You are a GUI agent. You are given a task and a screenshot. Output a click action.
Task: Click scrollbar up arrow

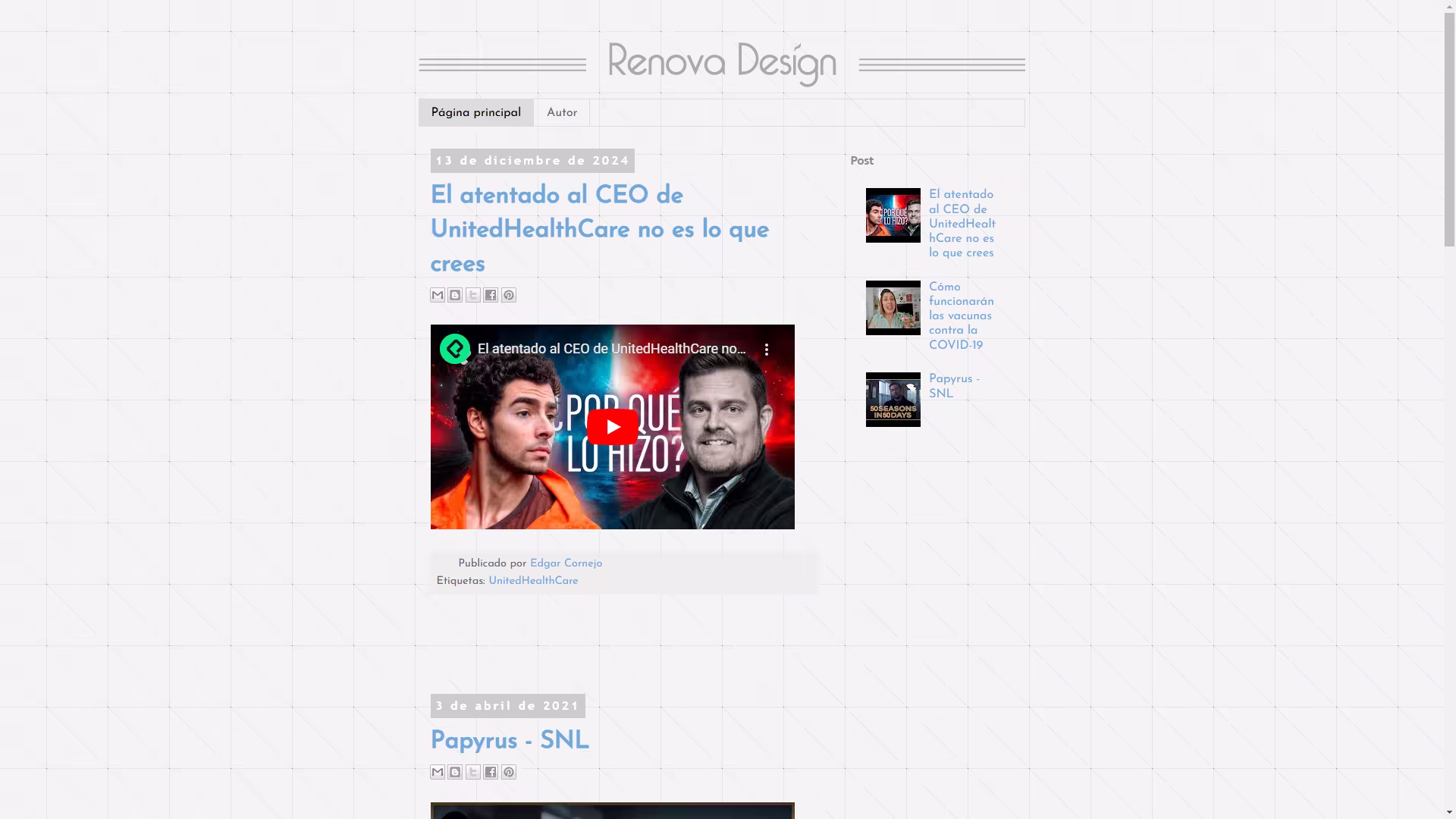[x=1449, y=6]
